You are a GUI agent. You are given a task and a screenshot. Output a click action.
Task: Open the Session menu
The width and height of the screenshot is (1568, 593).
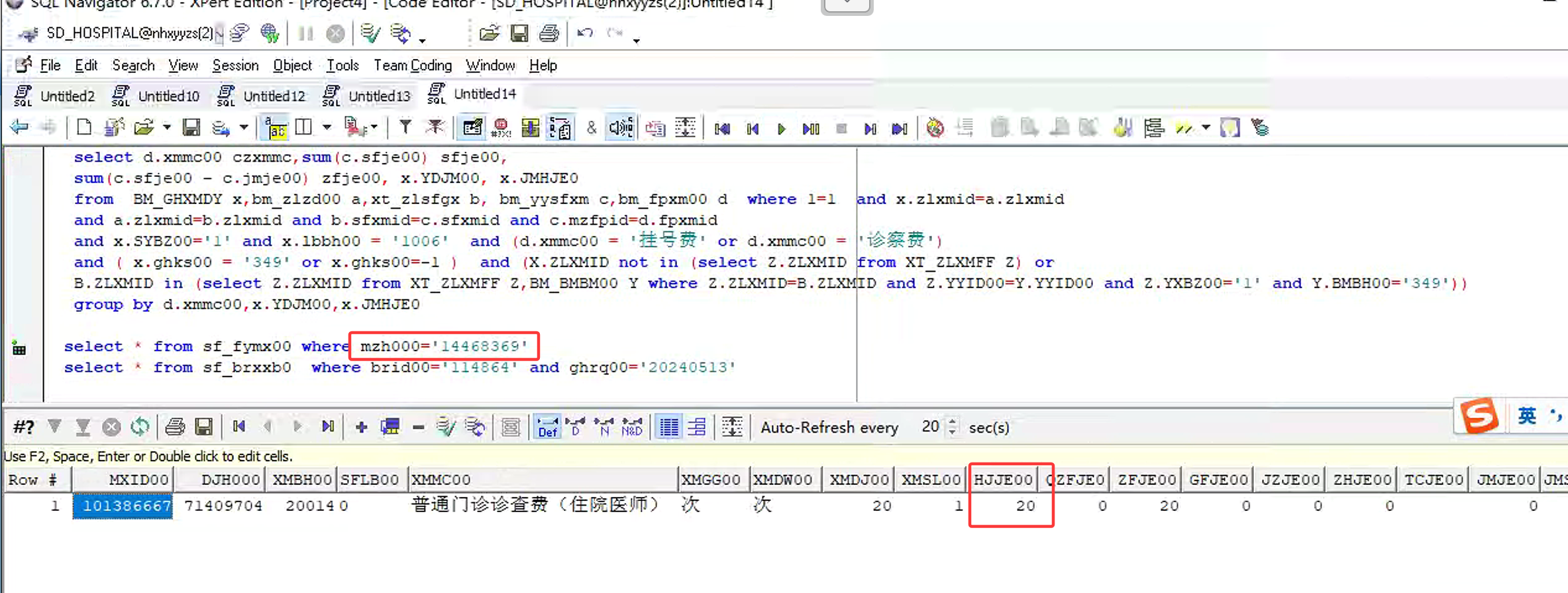(x=235, y=66)
